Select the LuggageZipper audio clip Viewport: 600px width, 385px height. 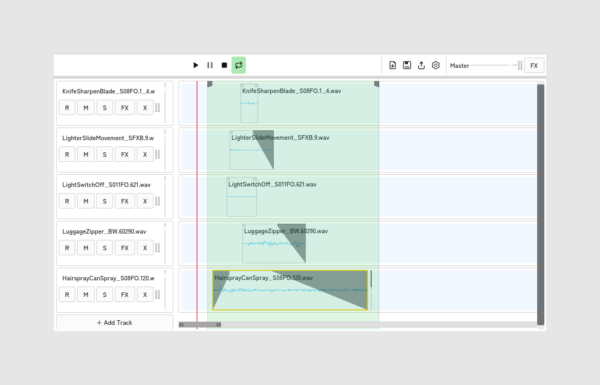click(x=274, y=243)
